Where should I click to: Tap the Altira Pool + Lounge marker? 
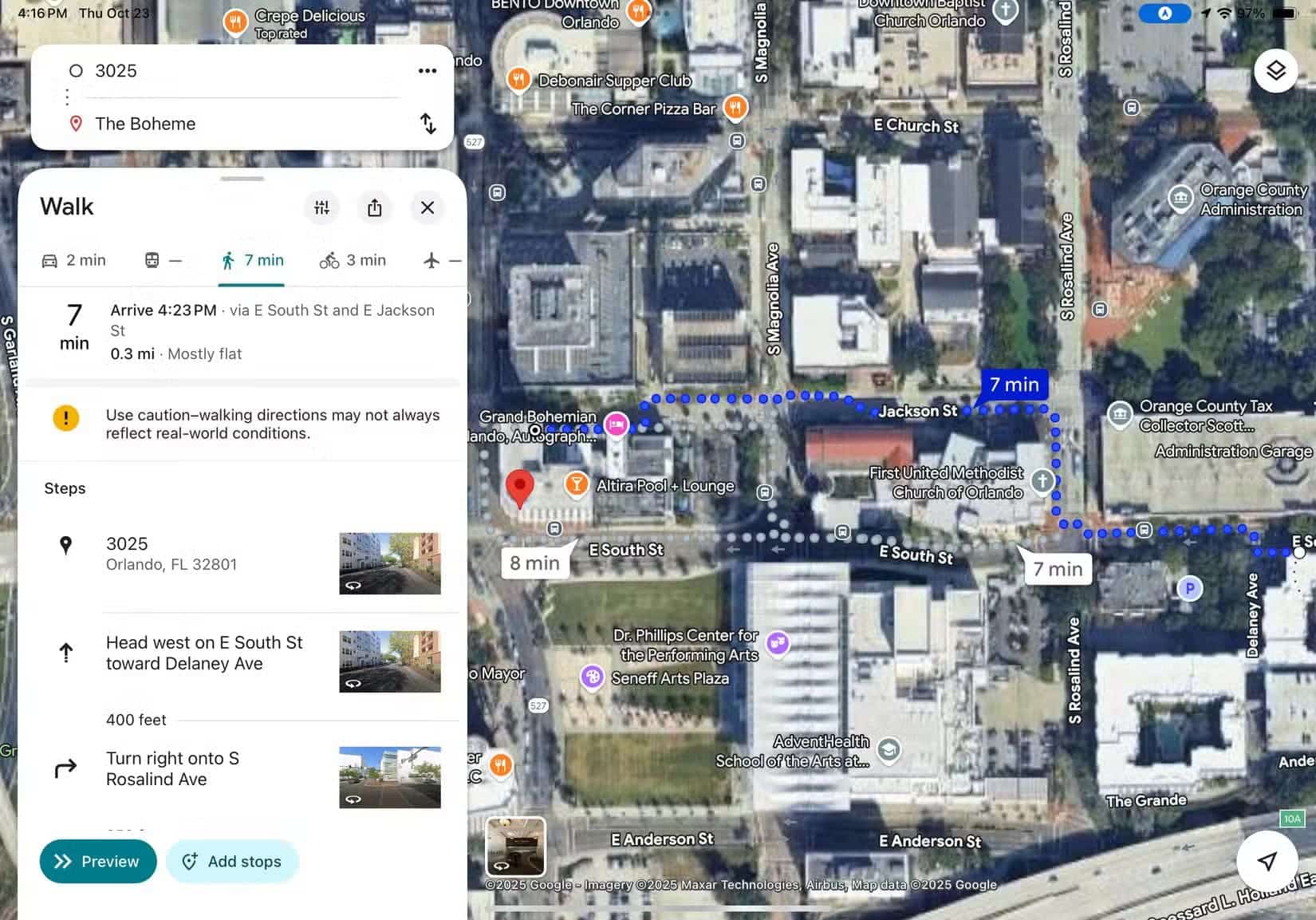576,484
